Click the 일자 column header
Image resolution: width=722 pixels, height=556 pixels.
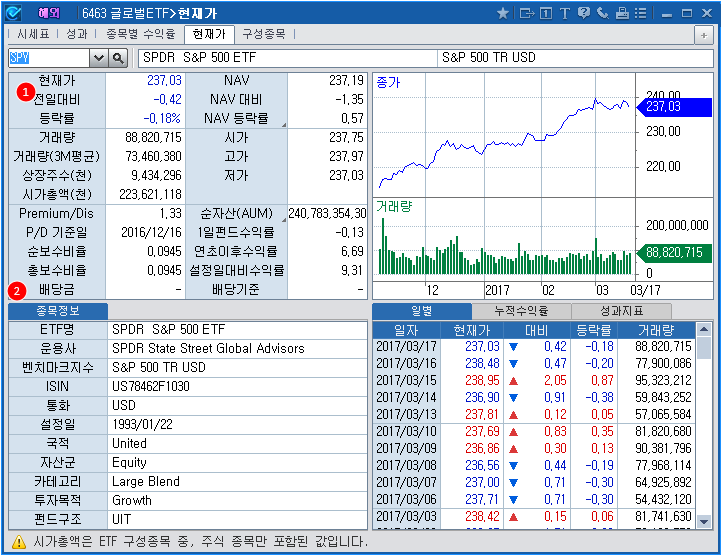[x=406, y=330]
